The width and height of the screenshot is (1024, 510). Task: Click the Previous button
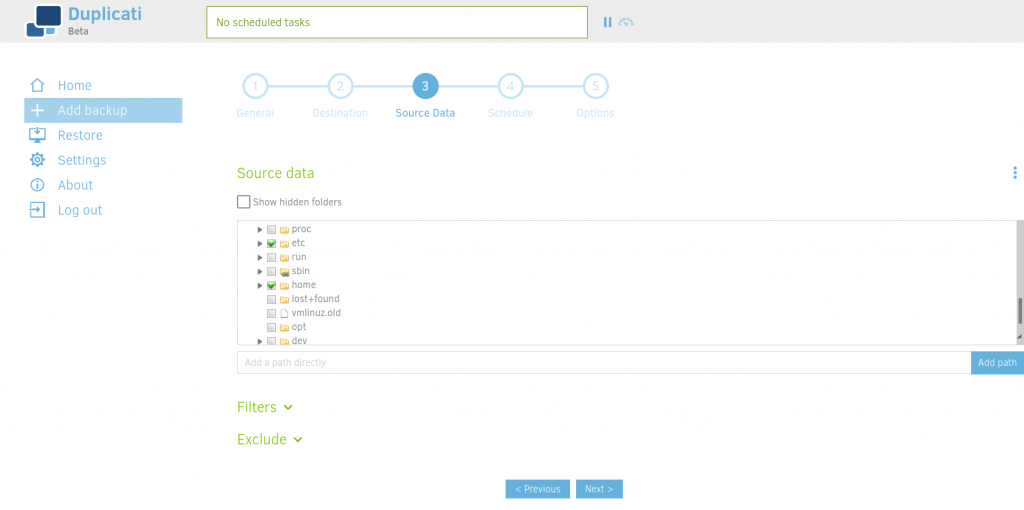click(537, 489)
